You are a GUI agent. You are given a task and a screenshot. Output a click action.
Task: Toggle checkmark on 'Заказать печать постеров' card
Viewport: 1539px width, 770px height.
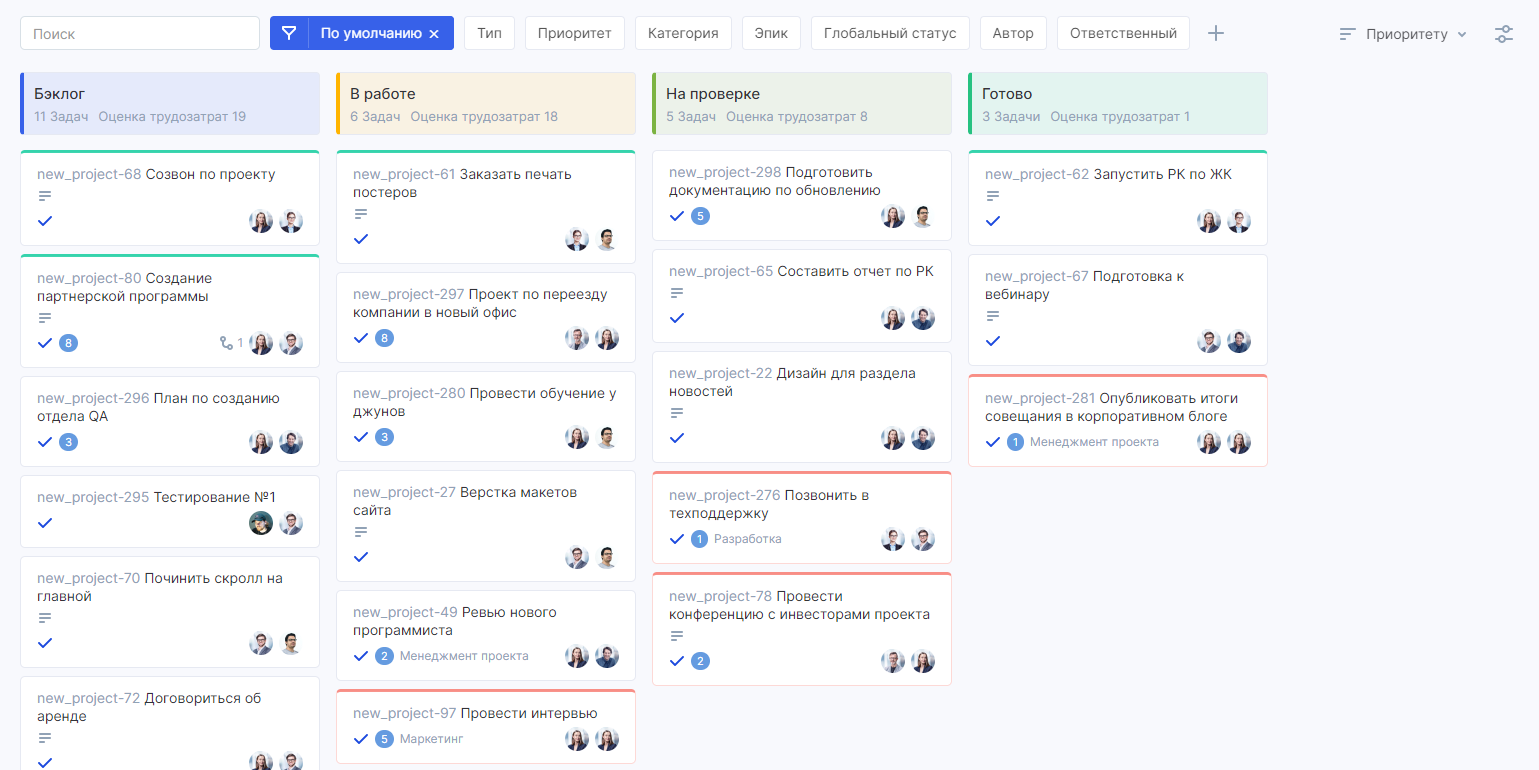[x=361, y=238]
